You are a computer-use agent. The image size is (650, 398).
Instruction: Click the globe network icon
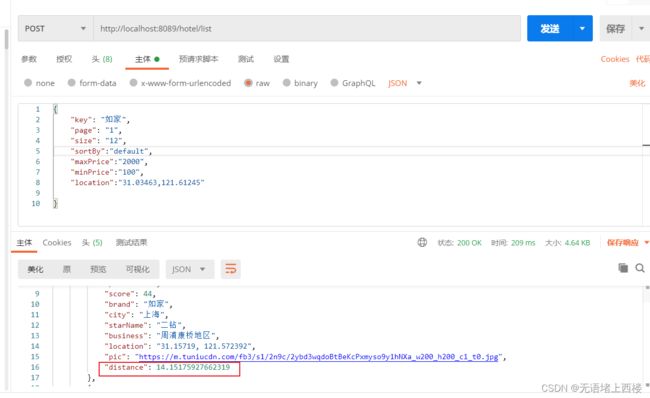422,243
